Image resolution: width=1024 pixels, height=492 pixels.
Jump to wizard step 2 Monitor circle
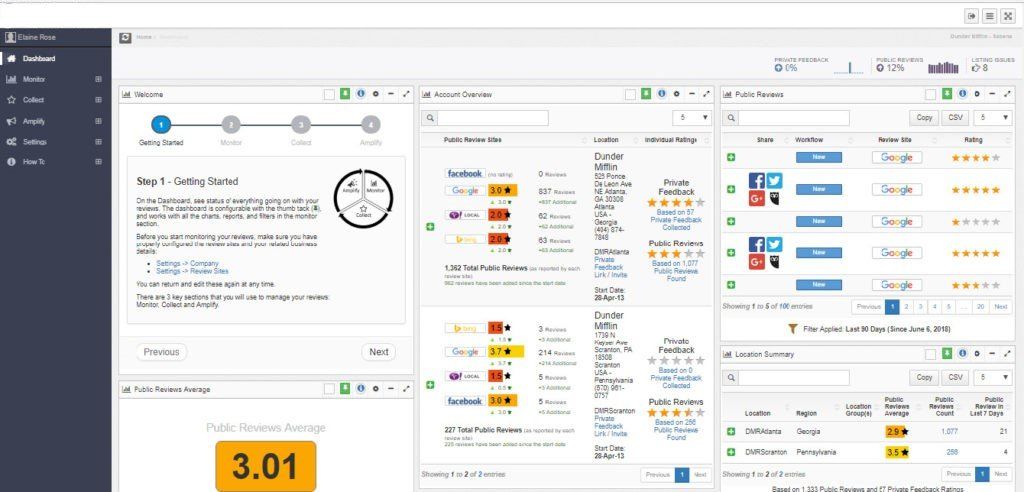(x=231, y=124)
